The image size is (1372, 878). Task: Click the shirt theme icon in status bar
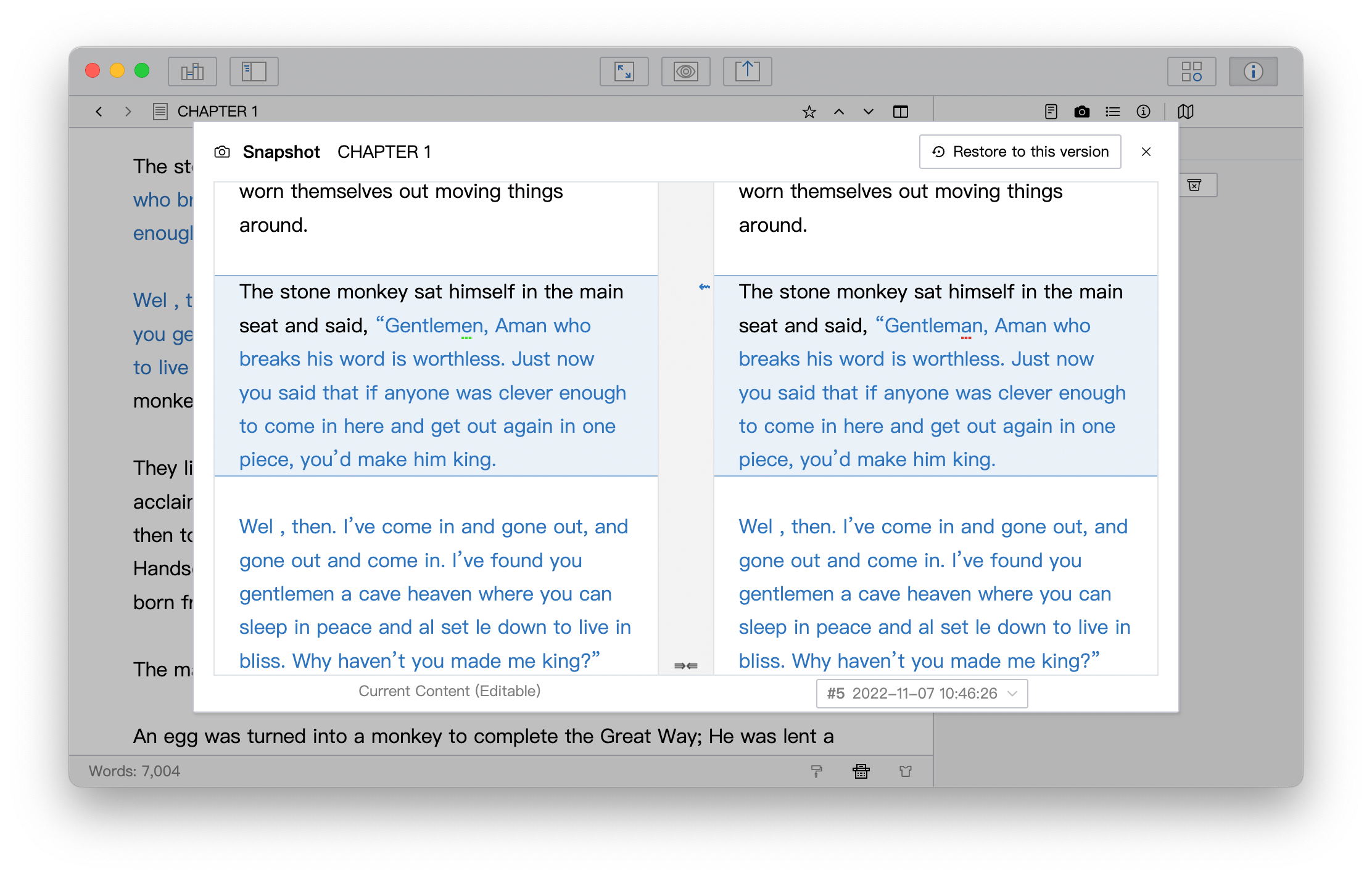[x=906, y=771]
